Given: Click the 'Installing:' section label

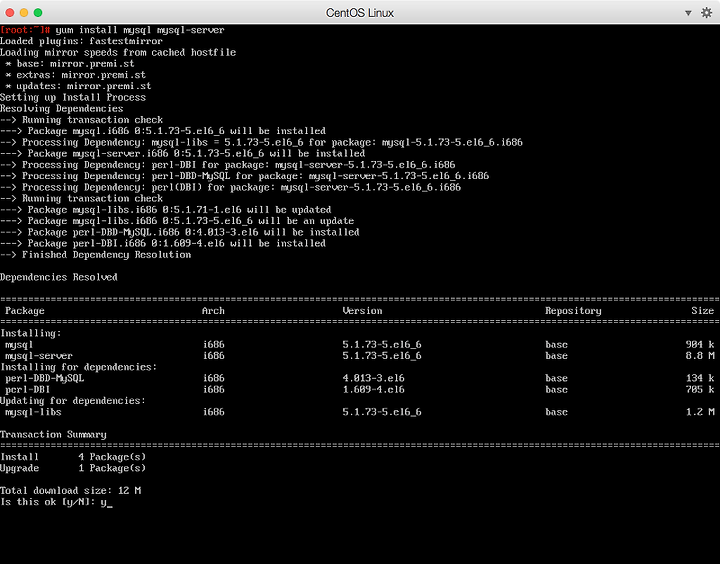Looking at the screenshot, I should (x=31, y=333).
